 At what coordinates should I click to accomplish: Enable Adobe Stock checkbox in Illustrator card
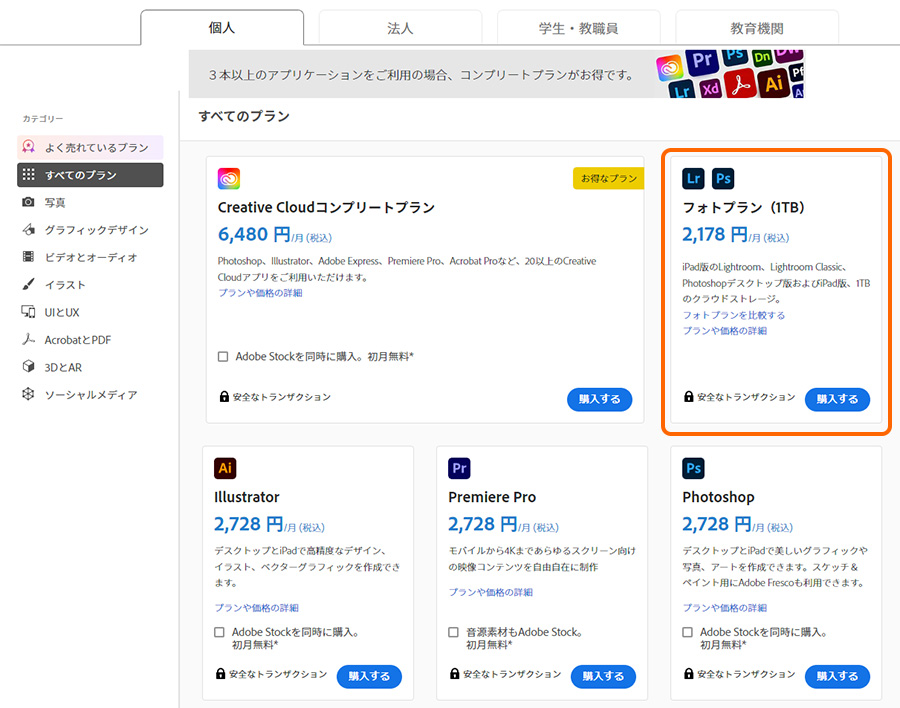point(219,632)
